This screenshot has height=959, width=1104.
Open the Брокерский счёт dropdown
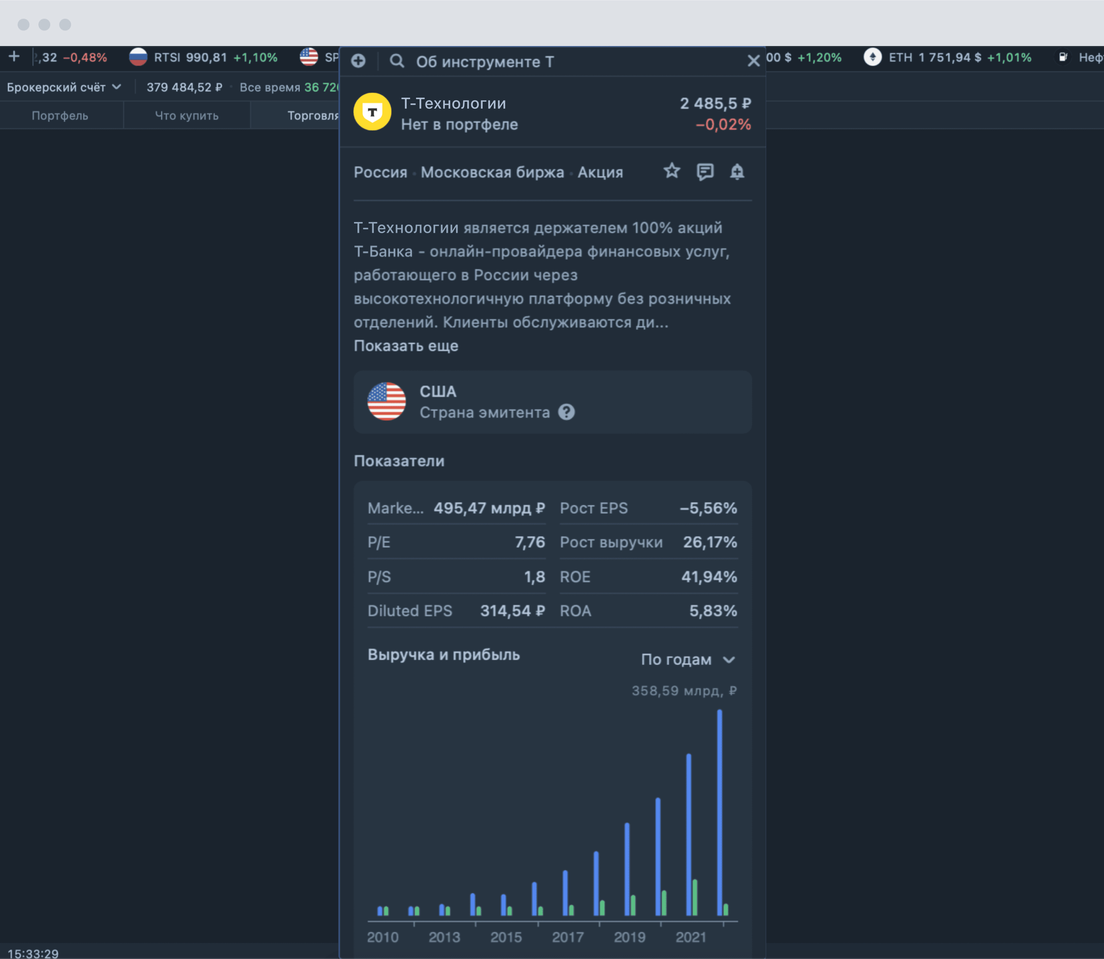[64, 87]
